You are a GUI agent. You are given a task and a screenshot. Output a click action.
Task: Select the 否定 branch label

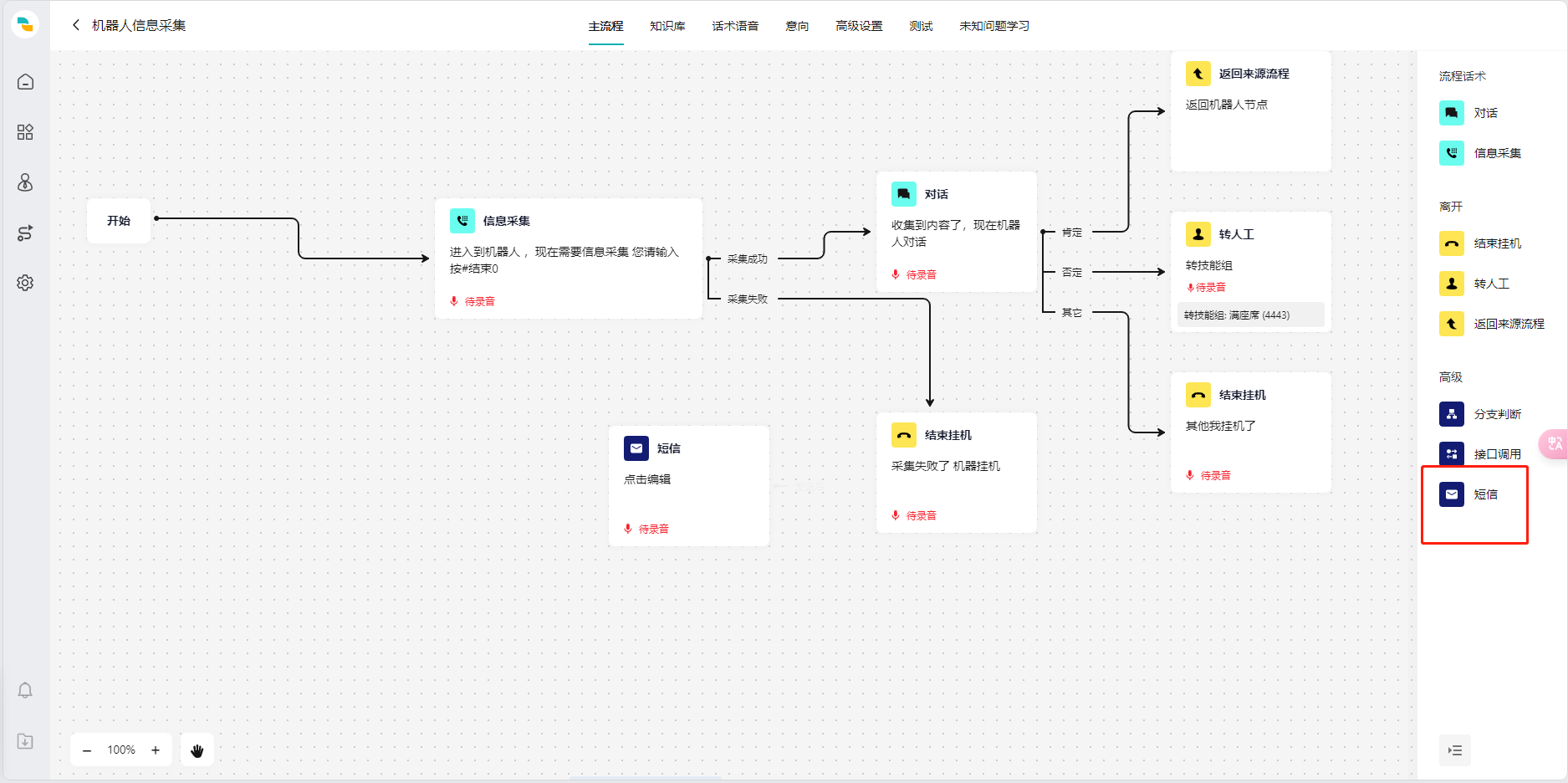coord(1072,273)
